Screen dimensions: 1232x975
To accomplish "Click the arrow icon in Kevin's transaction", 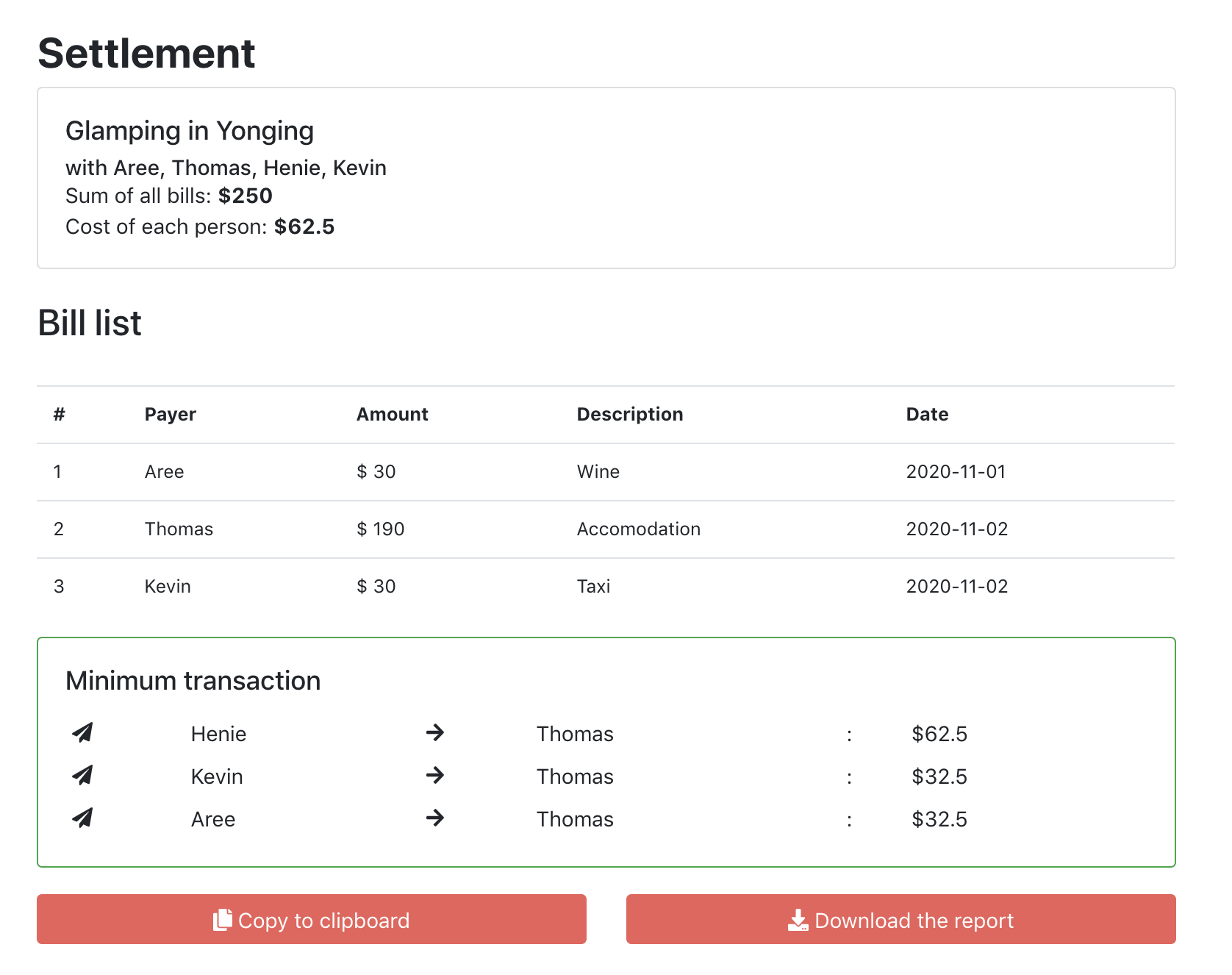I will tap(435, 775).
